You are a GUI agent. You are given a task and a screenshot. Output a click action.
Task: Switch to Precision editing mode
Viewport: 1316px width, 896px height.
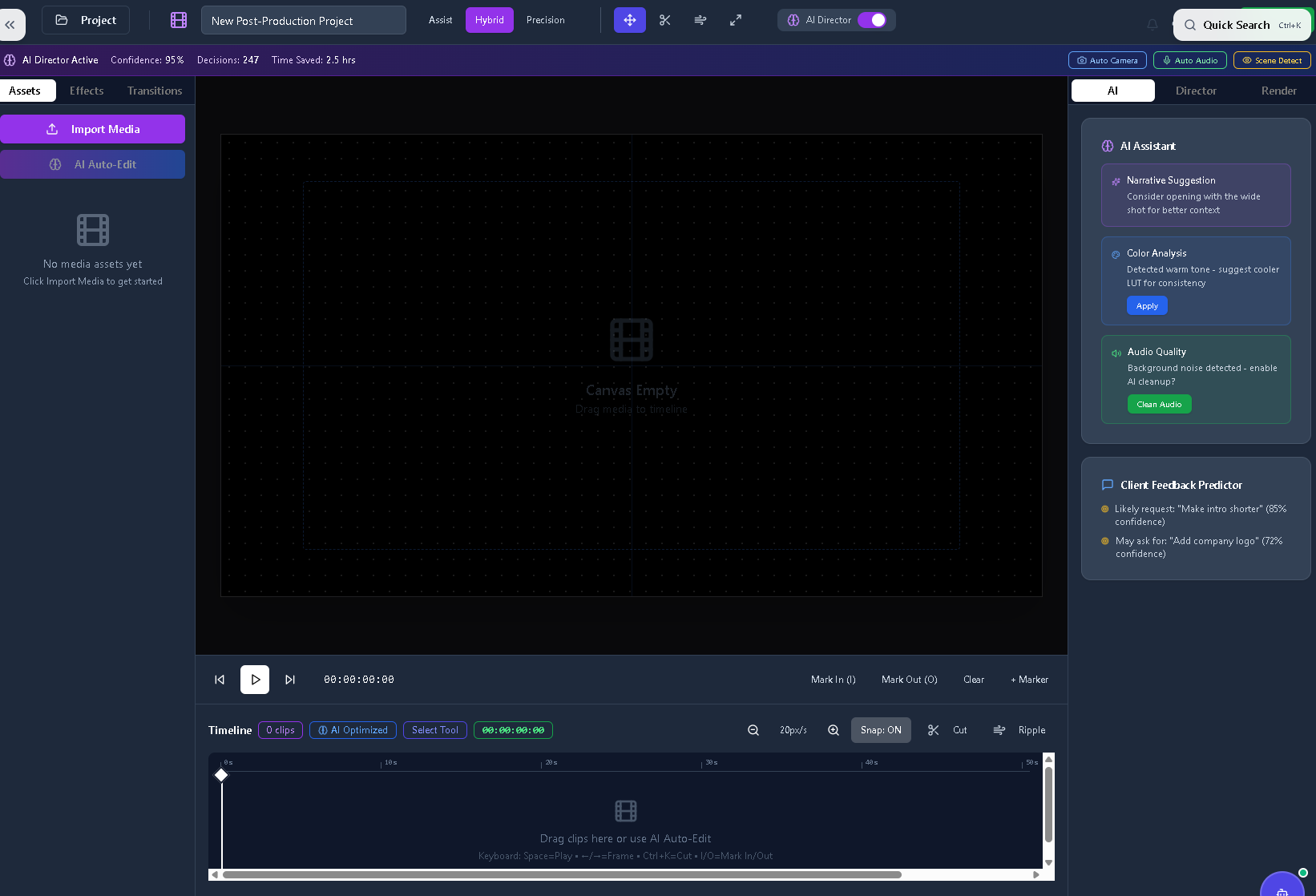click(x=545, y=20)
